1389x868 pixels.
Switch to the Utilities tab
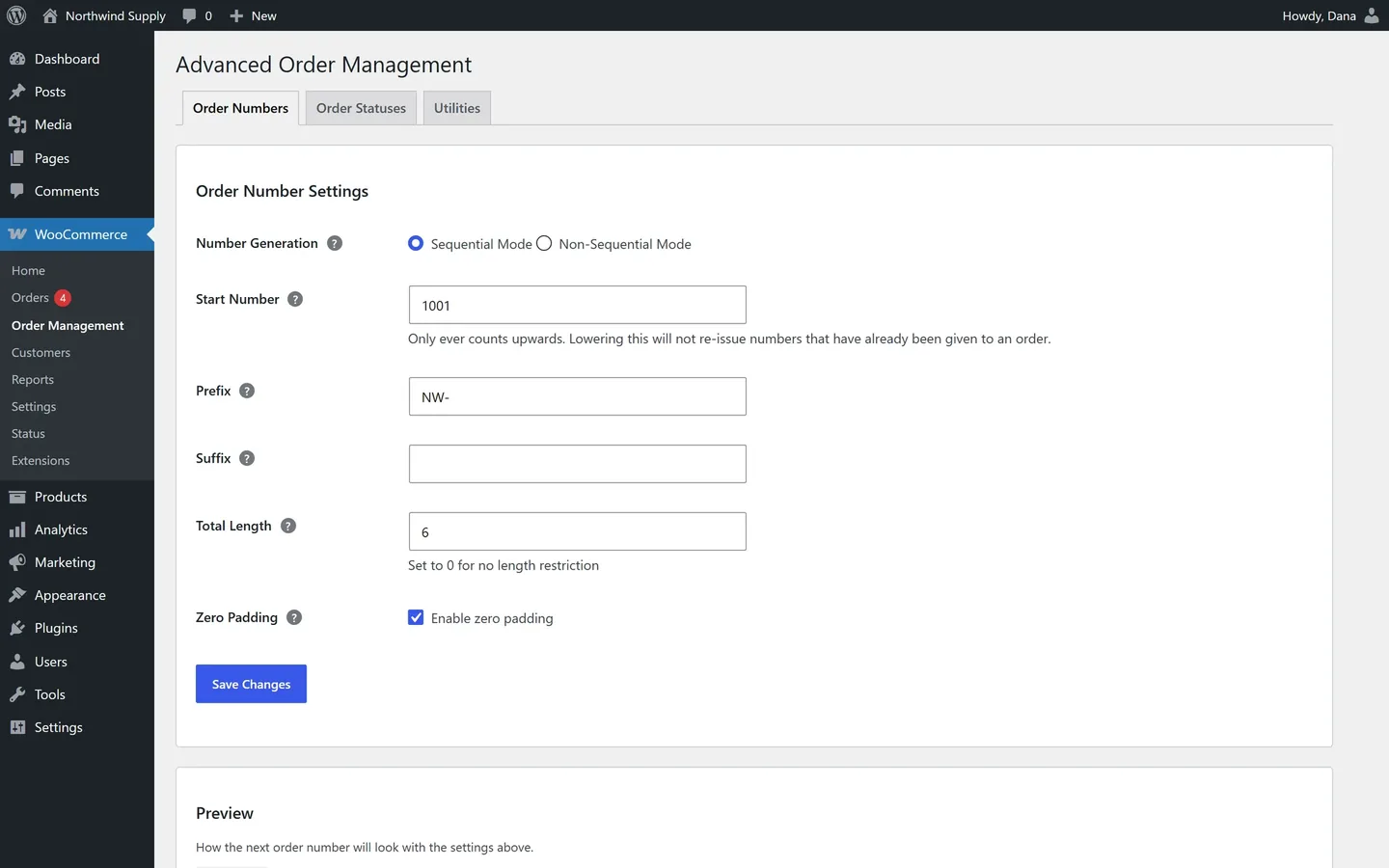[457, 108]
